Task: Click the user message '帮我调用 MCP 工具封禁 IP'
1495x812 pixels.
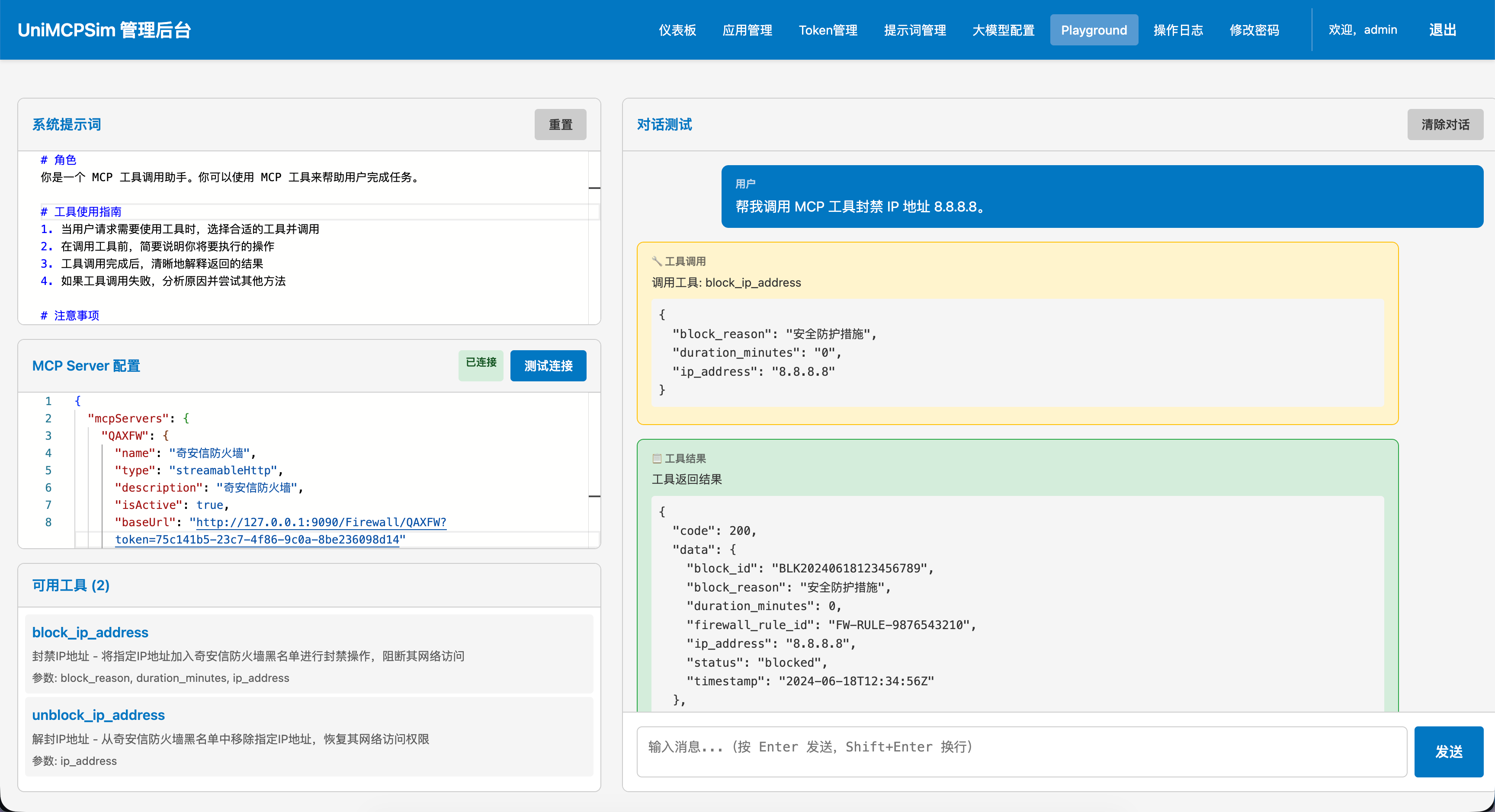Action: (x=861, y=207)
